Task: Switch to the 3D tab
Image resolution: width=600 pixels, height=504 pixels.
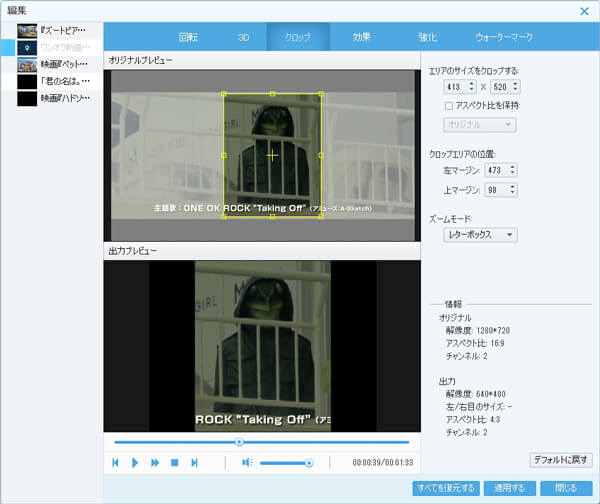Action: click(x=244, y=37)
